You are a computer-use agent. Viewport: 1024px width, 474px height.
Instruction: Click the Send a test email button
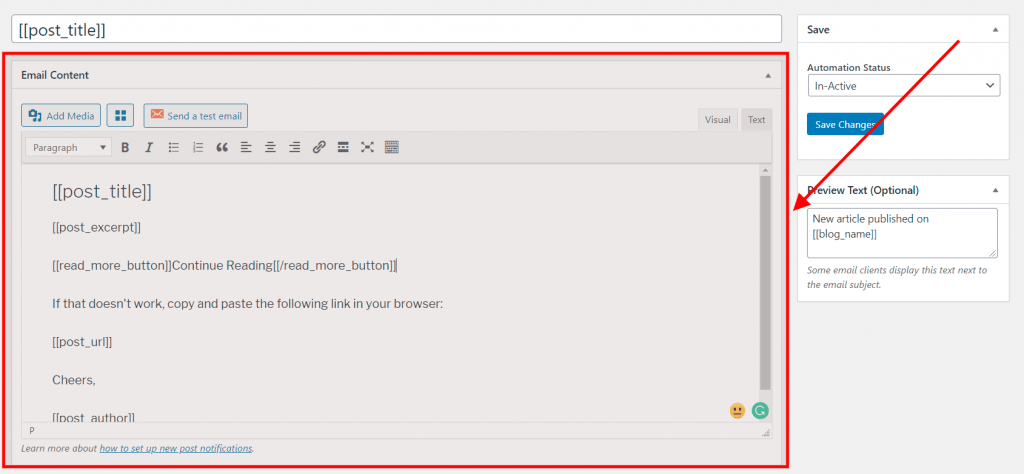pyautogui.click(x=196, y=116)
